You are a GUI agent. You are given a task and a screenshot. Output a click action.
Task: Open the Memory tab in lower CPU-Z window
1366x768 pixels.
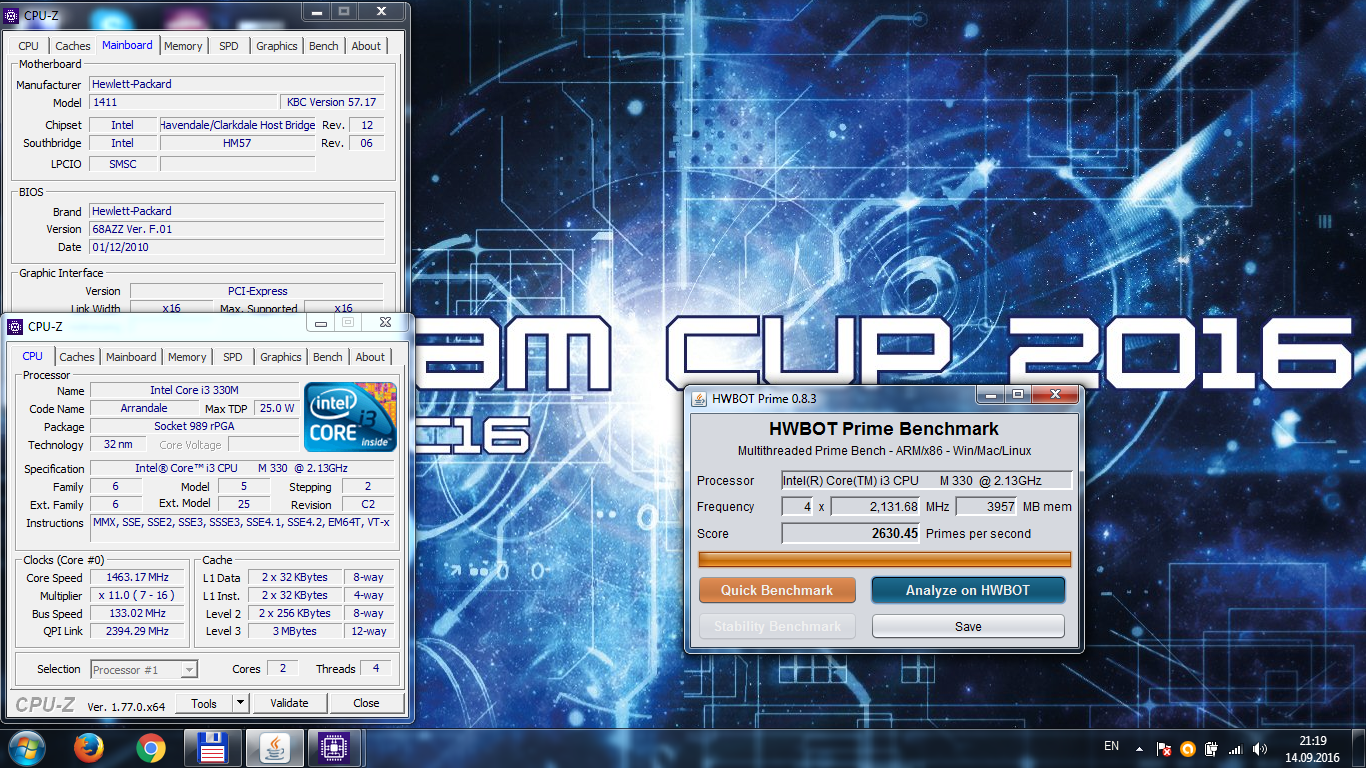[x=187, y=357]
